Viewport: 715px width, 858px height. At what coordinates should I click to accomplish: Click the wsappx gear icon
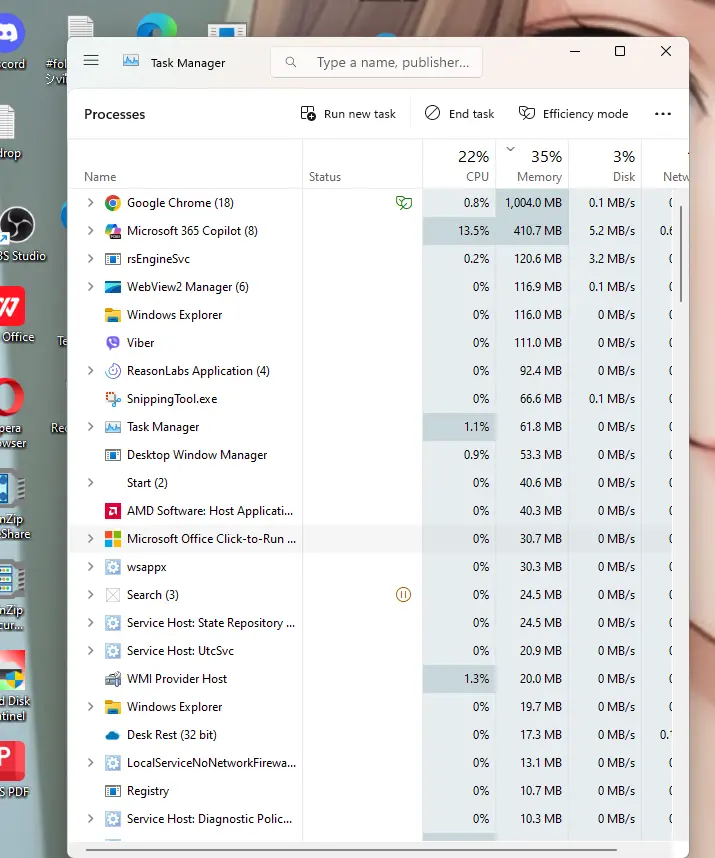tap(113, 567)
